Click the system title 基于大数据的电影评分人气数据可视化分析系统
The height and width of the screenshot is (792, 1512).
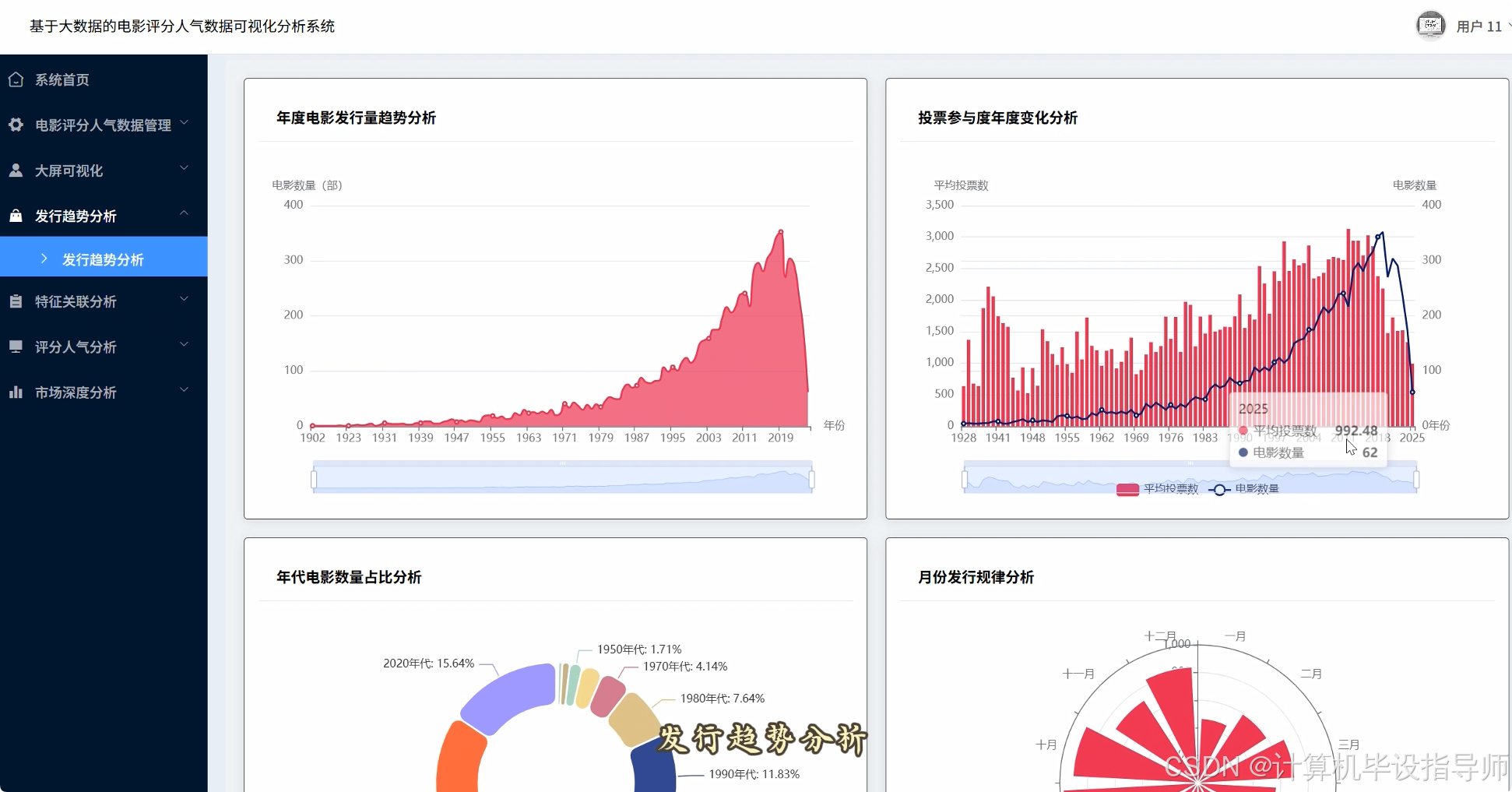point(182,26)
